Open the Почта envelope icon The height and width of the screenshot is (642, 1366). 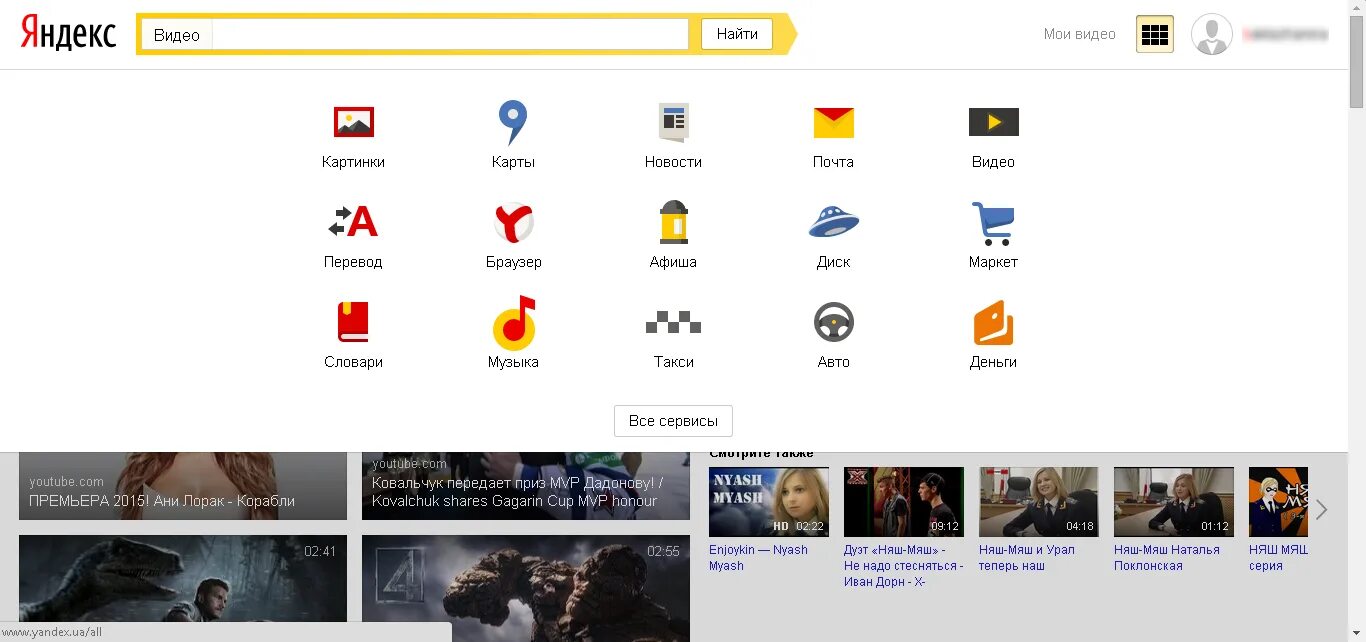tap(833, 122)
